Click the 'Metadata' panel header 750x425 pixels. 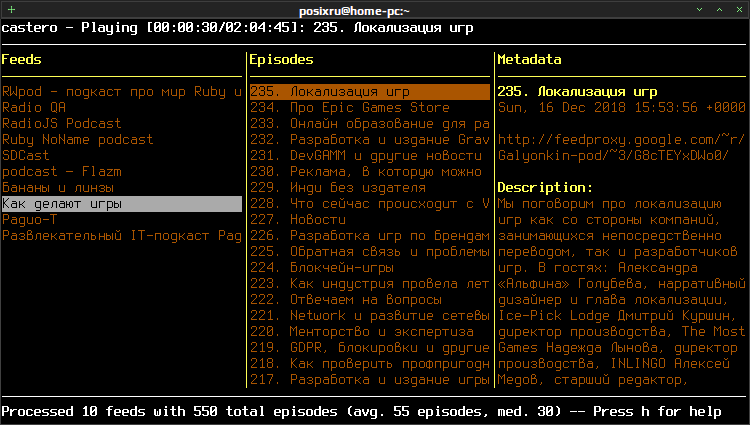pos(529,60)
